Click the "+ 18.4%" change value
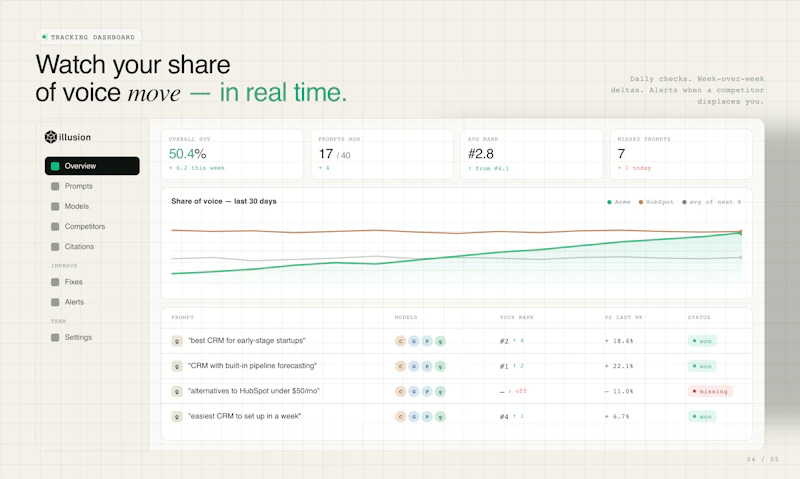This screenshot has height=479, width=800. coord(619,341)
